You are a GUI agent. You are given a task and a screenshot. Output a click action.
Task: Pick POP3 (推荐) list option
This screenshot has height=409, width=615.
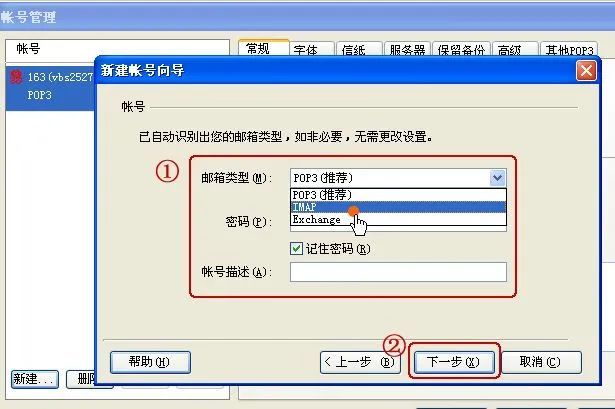click(x=398, y=195)
